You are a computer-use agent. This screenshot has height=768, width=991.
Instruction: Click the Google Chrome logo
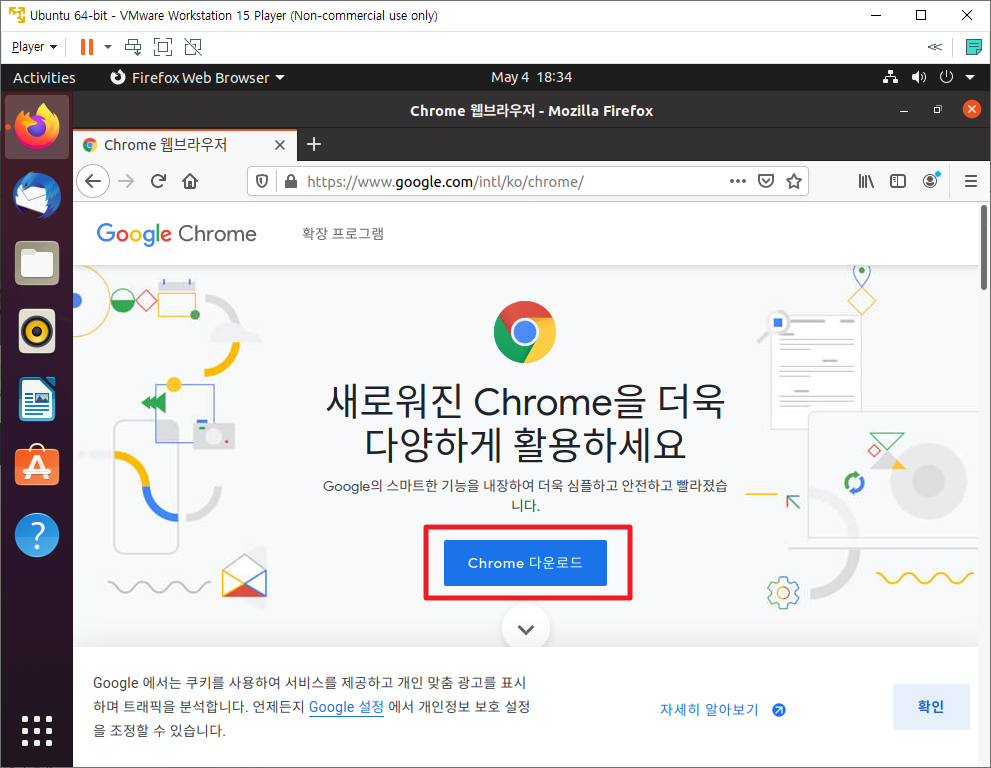(176, 234)
